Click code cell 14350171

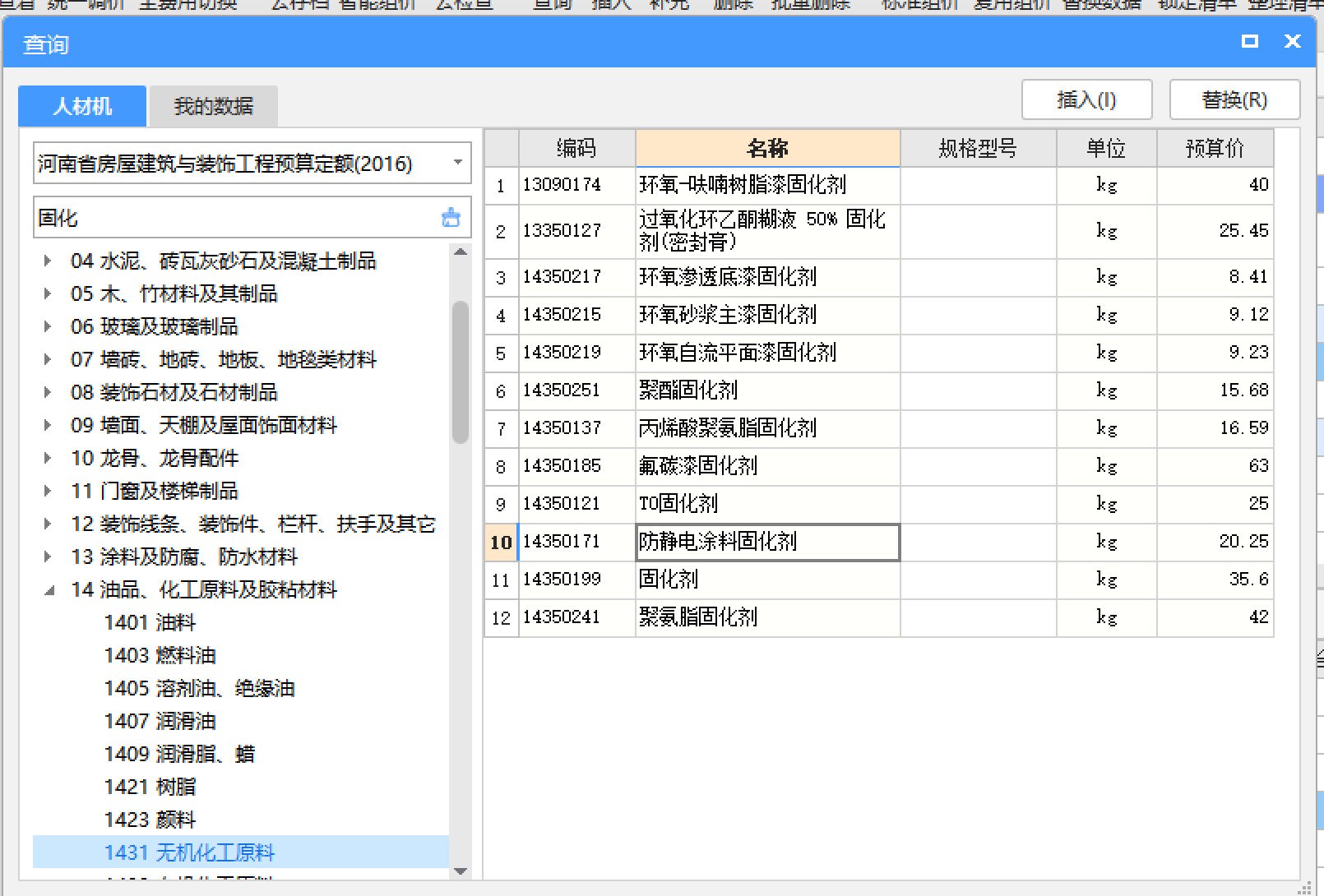576,542
